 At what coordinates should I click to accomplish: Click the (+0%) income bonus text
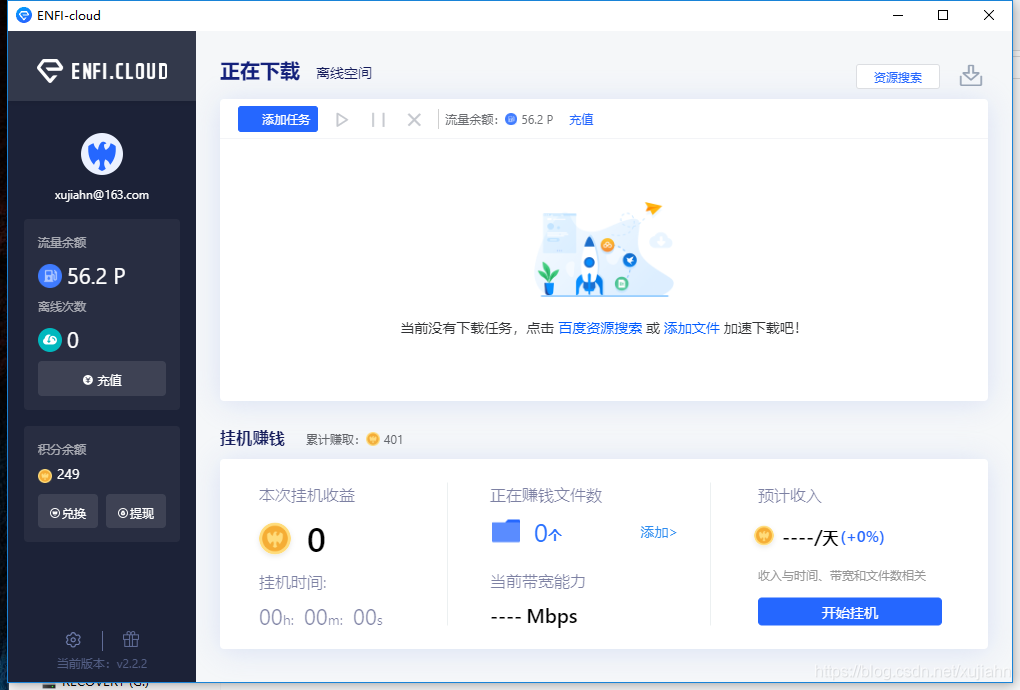tap(863, 537)
